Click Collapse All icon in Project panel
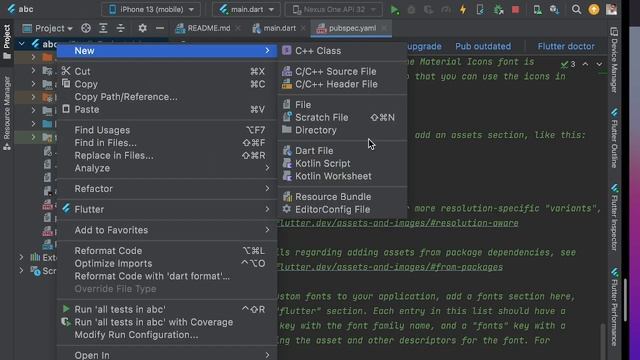 click(x=121, y=28)
